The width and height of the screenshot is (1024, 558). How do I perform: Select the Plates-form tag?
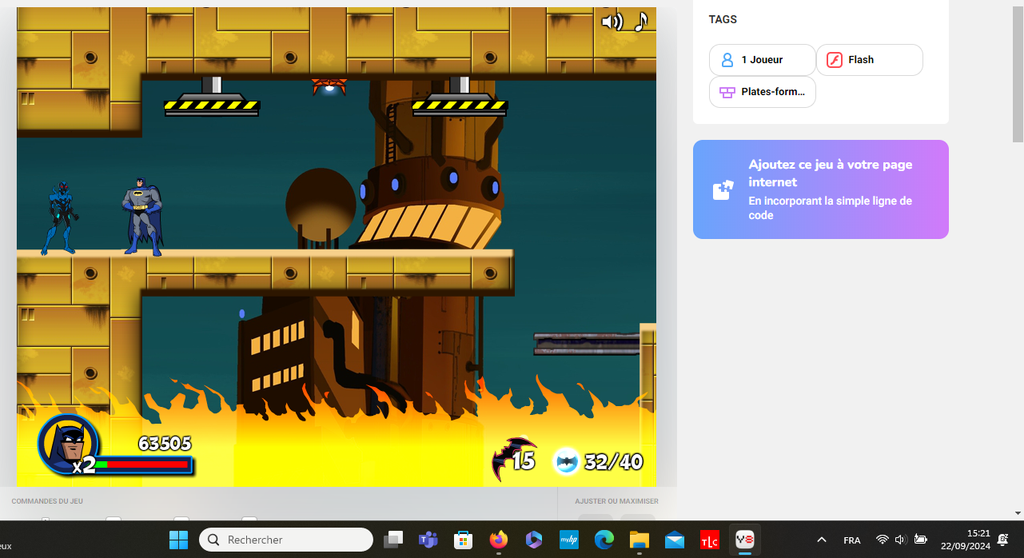pyautogui.click(x=762, y=92)
